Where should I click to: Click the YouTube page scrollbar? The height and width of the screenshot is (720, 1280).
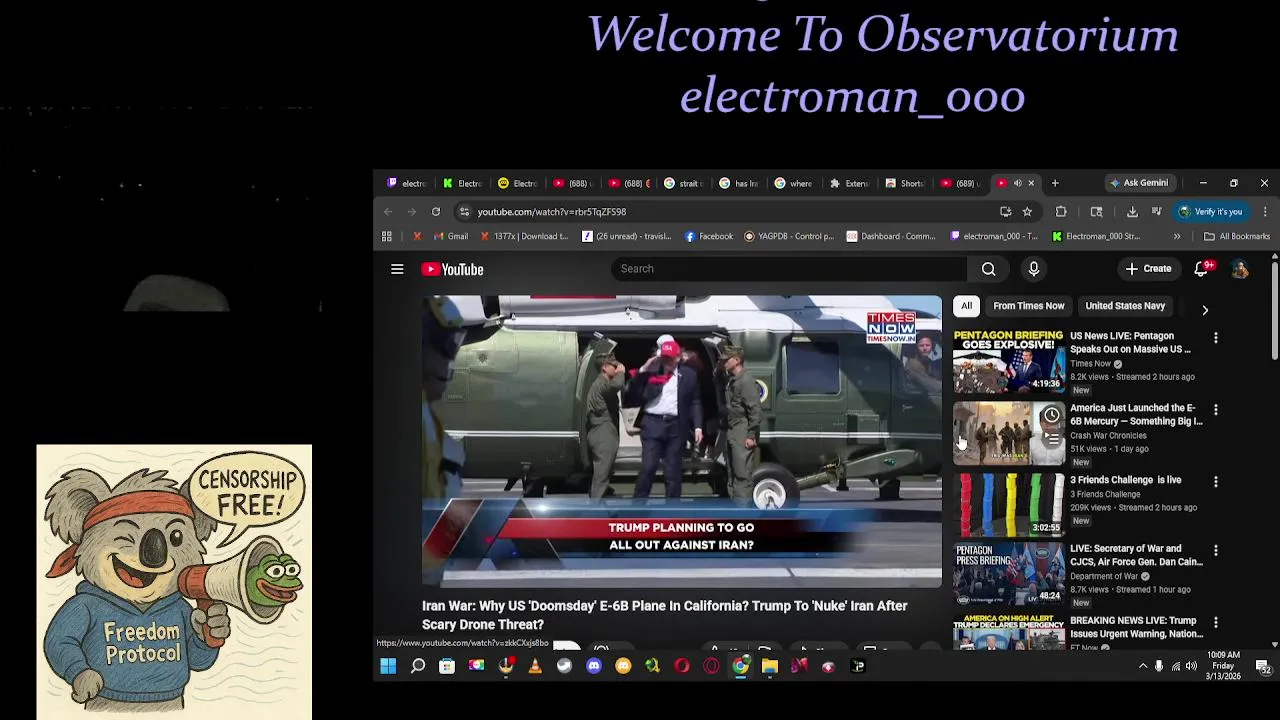click(1275, 310)
